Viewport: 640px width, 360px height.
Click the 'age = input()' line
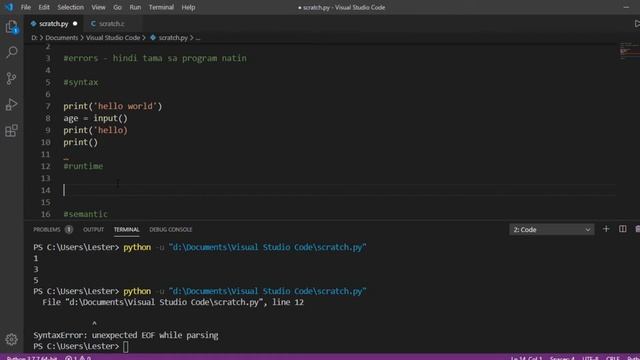coord(96,118)
